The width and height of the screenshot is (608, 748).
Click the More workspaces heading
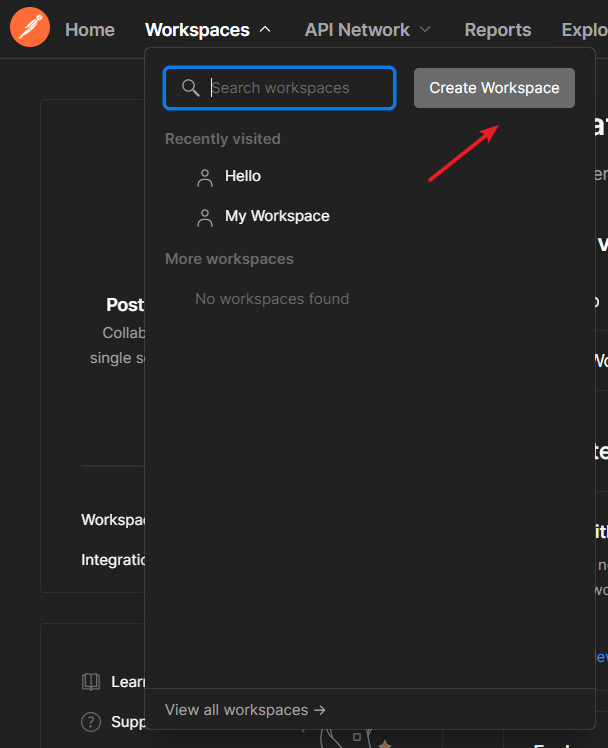[x=229, y=259]
